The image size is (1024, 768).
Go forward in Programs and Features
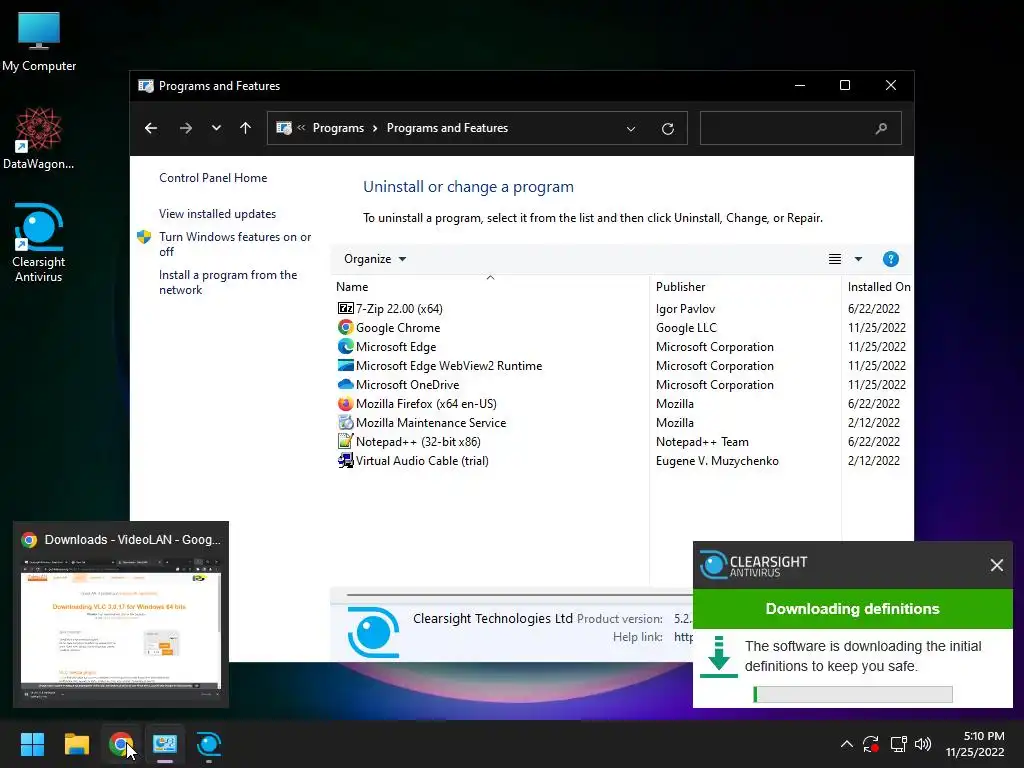pos(185,128)
